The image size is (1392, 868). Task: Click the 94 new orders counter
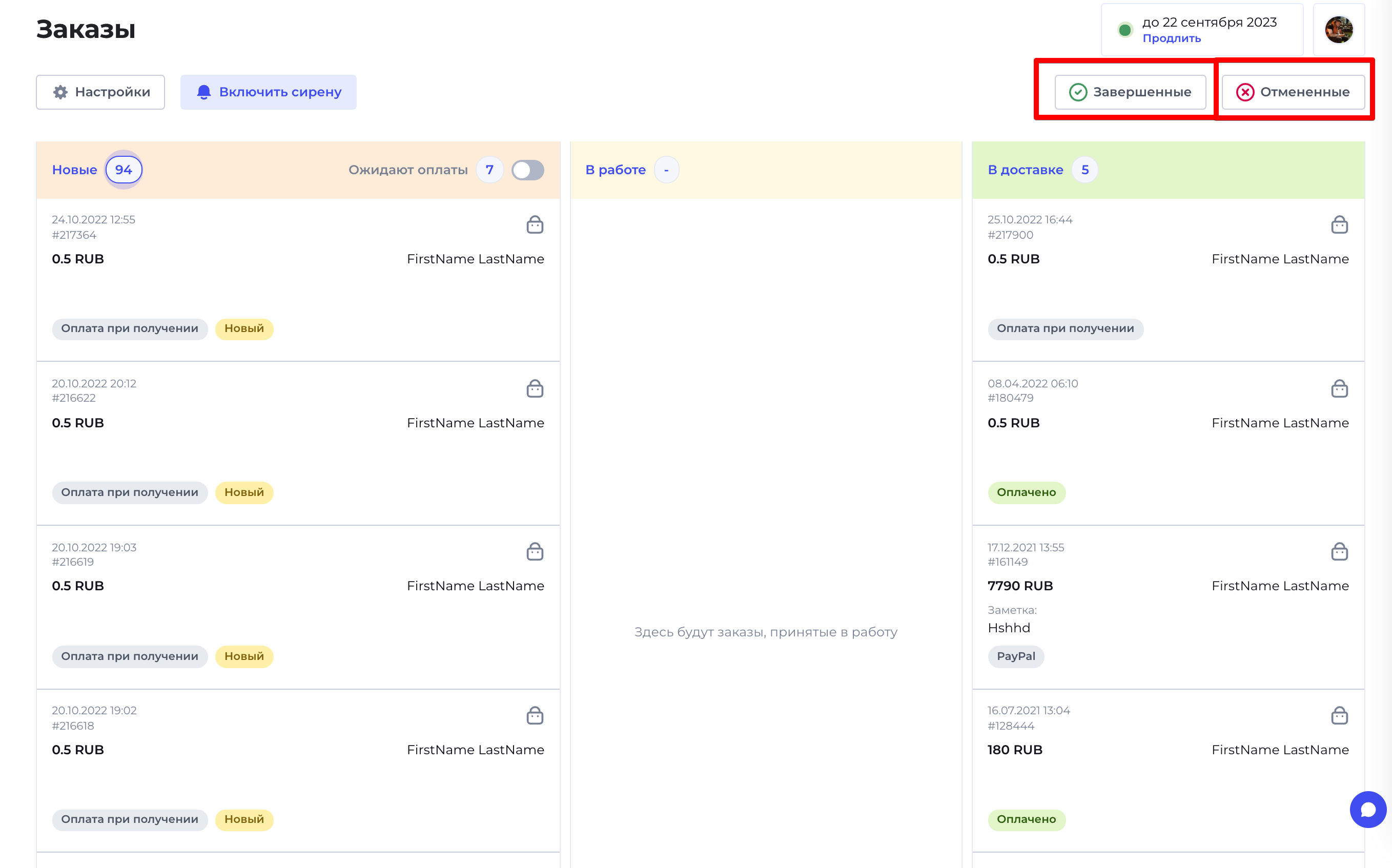tap(124, 170)
